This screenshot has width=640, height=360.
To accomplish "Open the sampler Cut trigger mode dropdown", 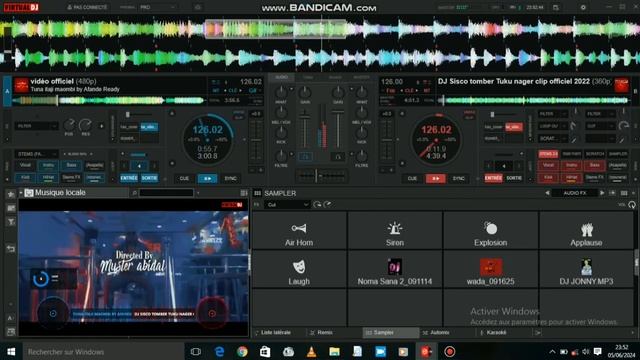I will coord(288,204).
